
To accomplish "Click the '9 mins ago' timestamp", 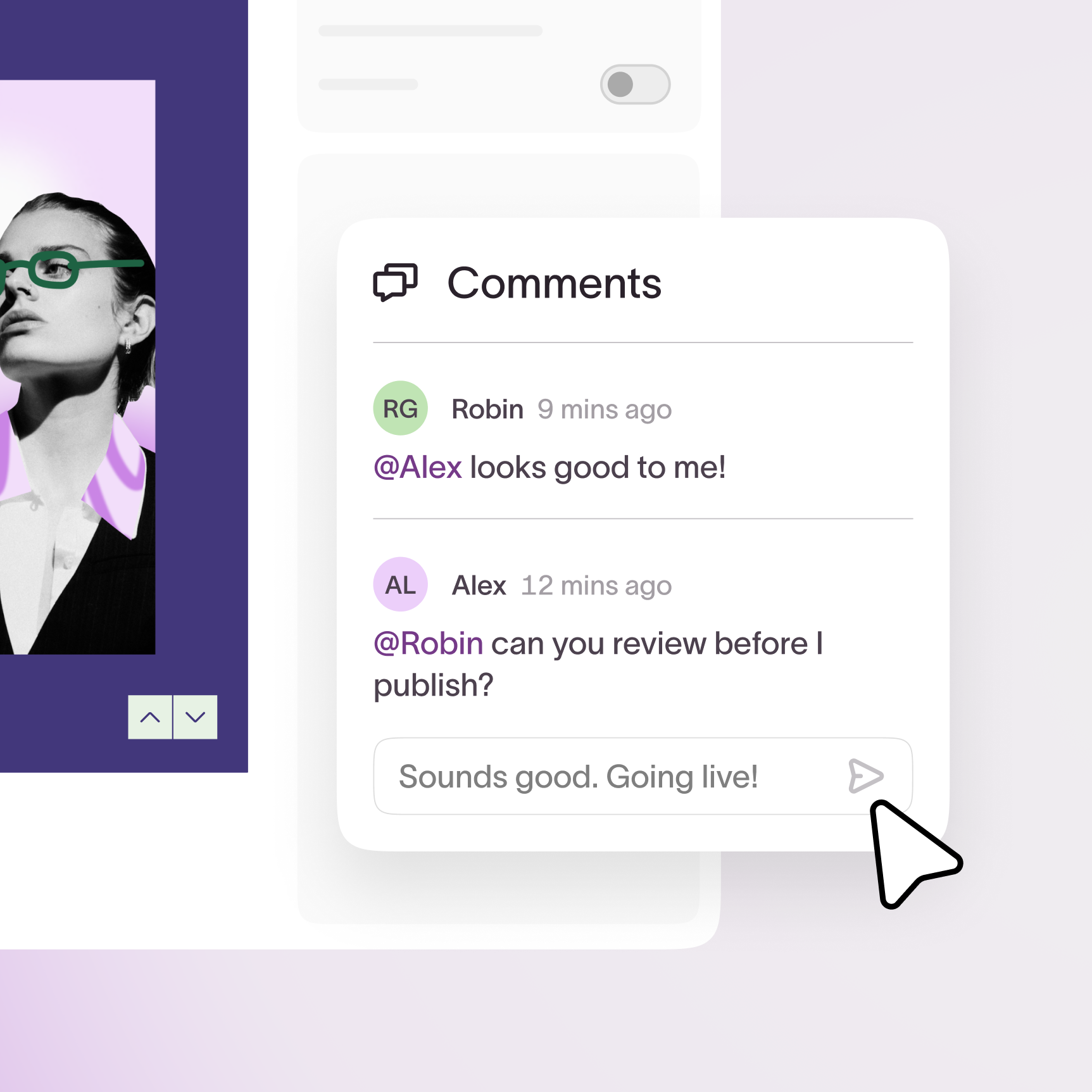I will tap(605, 410).
